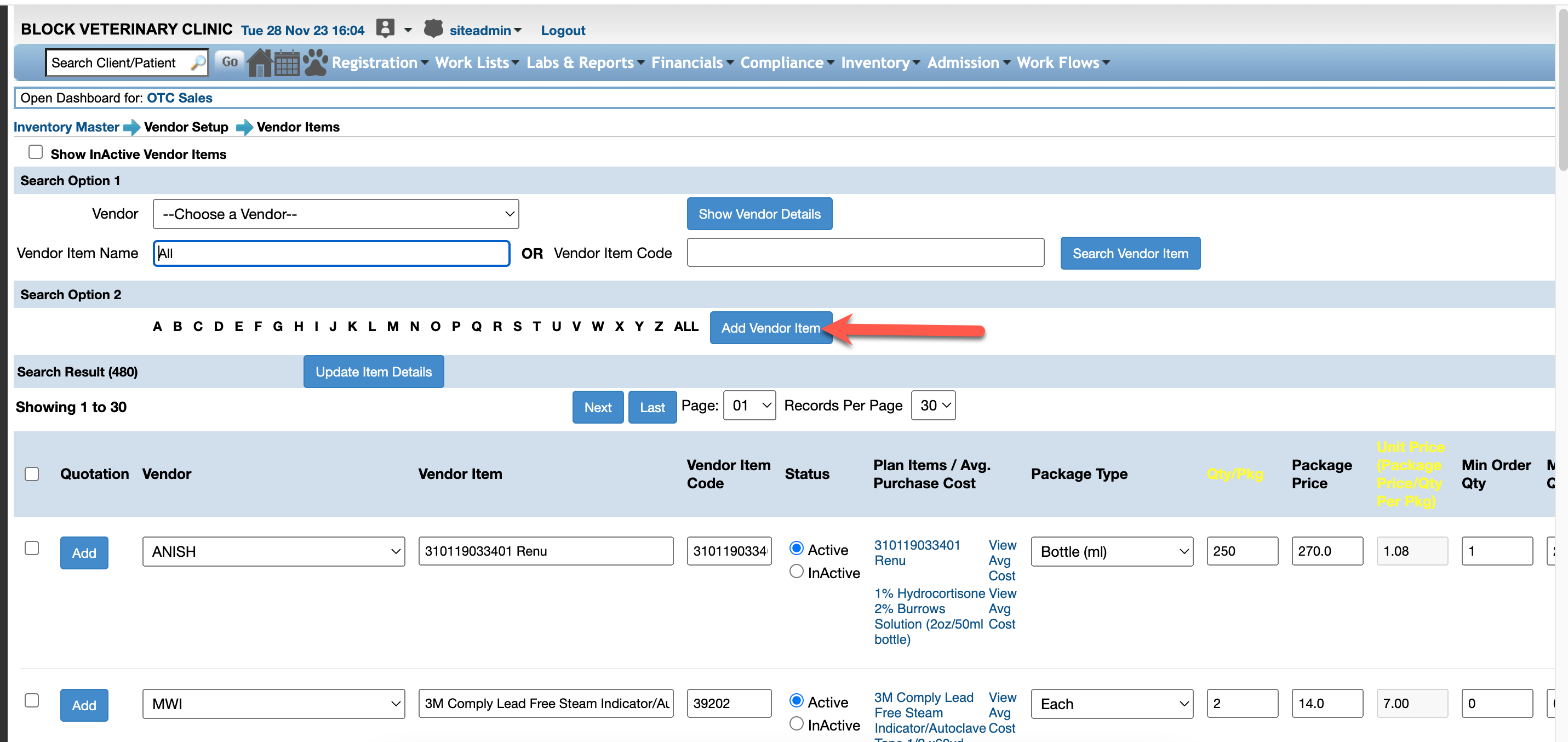Screen dimensions: 1568x742
Task: Click Update Item Details button
Action: point(373,372)
